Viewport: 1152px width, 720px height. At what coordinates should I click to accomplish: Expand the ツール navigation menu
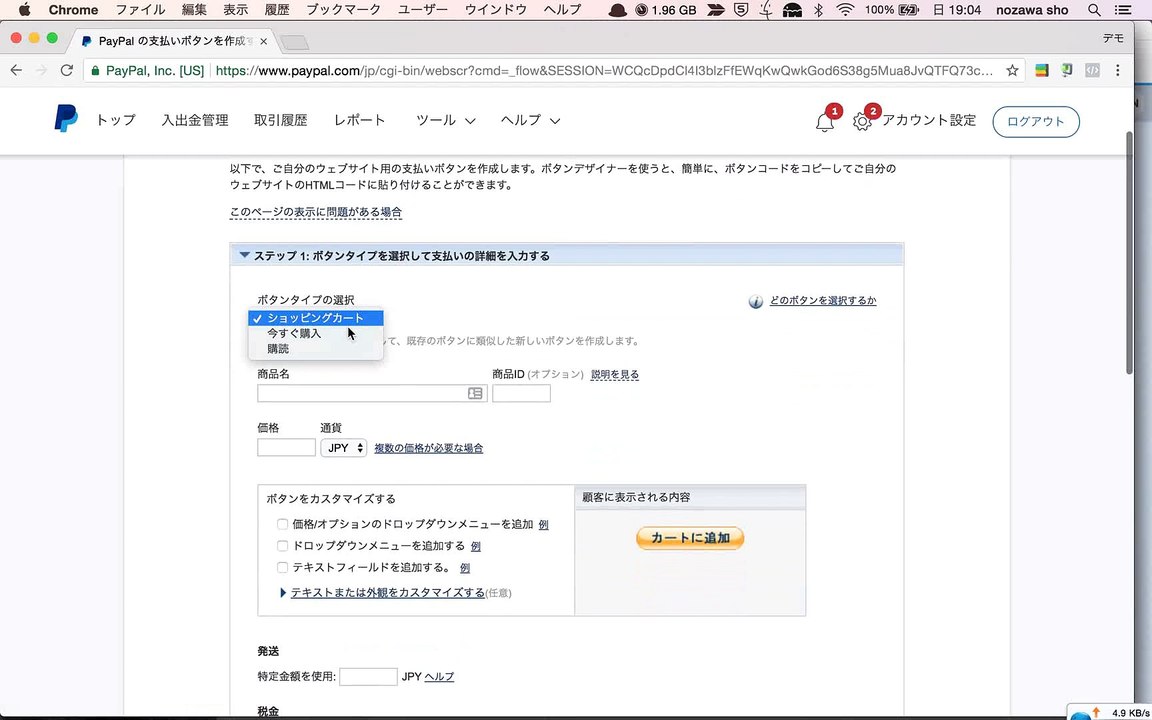445,120
